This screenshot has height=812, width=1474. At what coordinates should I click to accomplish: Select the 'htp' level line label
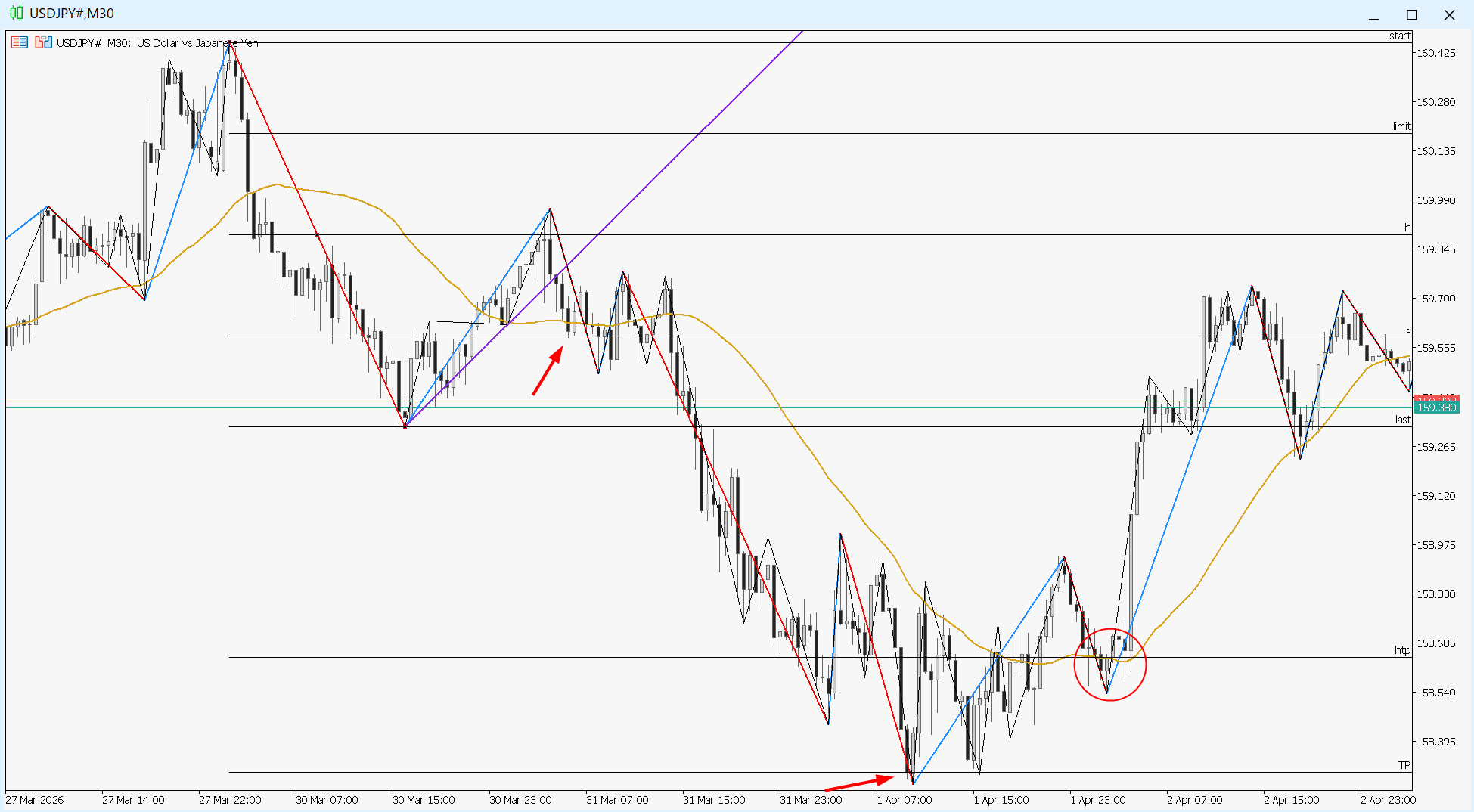pos(1402,650)
